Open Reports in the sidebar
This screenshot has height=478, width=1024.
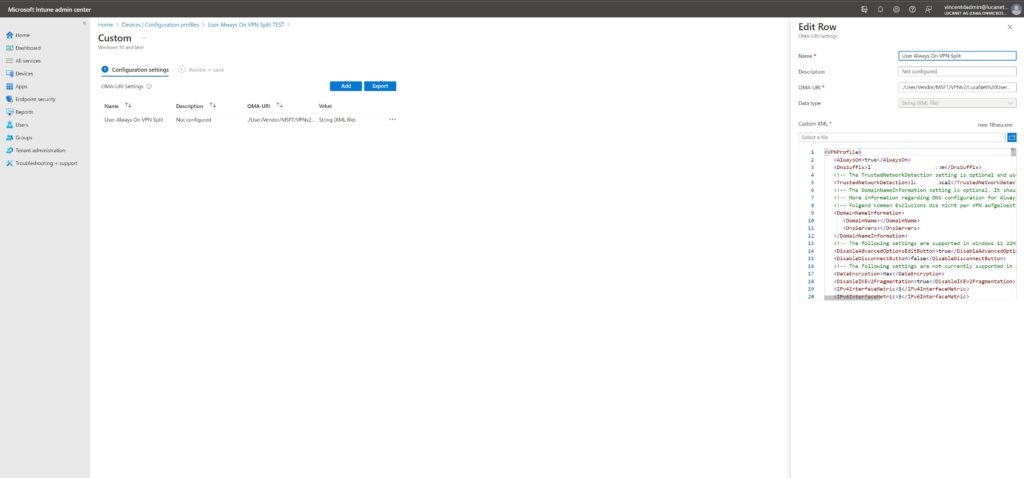[x=24, y=112]
